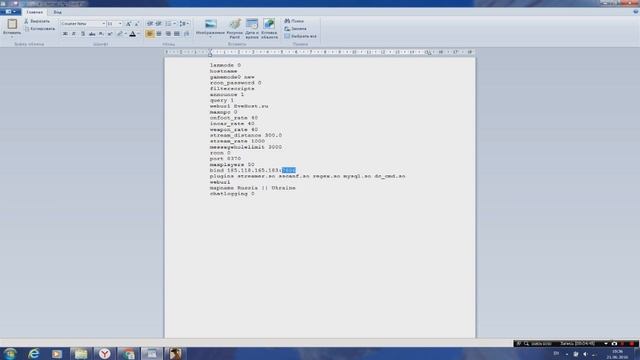Click the volume speaker tray icon
The width and height of the screenshot is (640, 360).
click(x=585, y=354)
